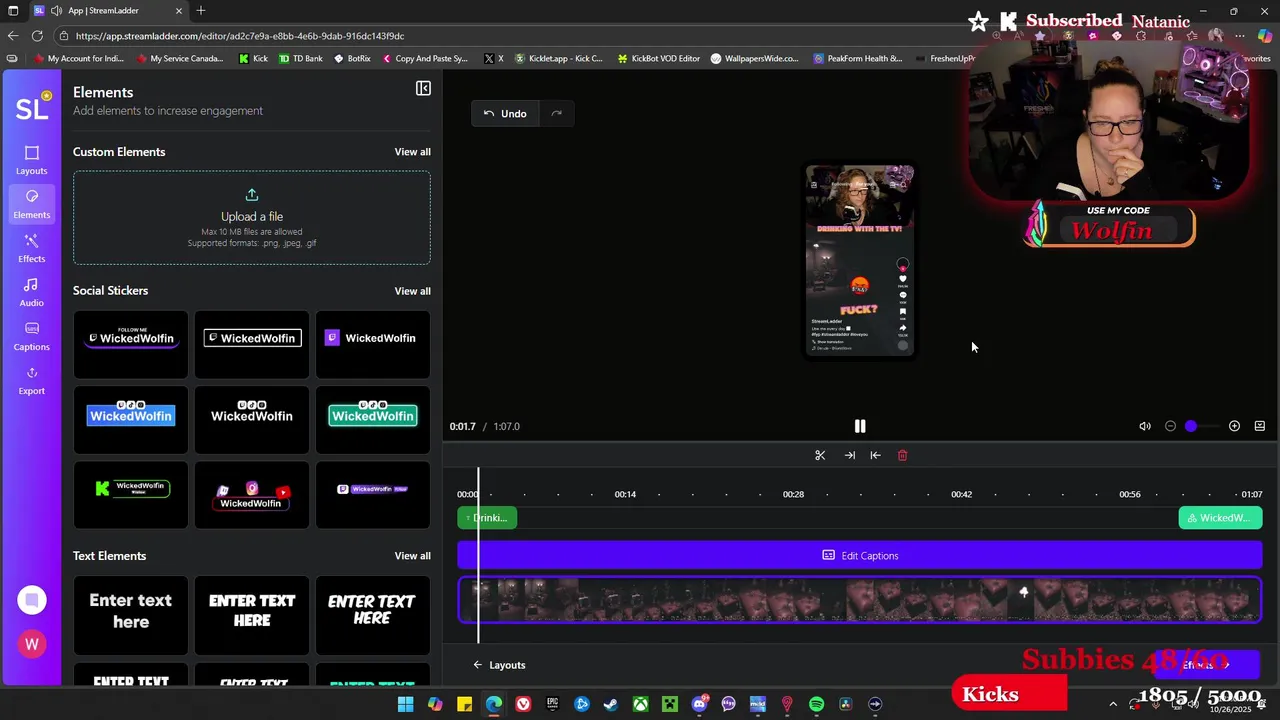This screenshot has height=720, width=1280.
Task: Click the StreamLadder SL logo
Action: [x=31, y=108]
